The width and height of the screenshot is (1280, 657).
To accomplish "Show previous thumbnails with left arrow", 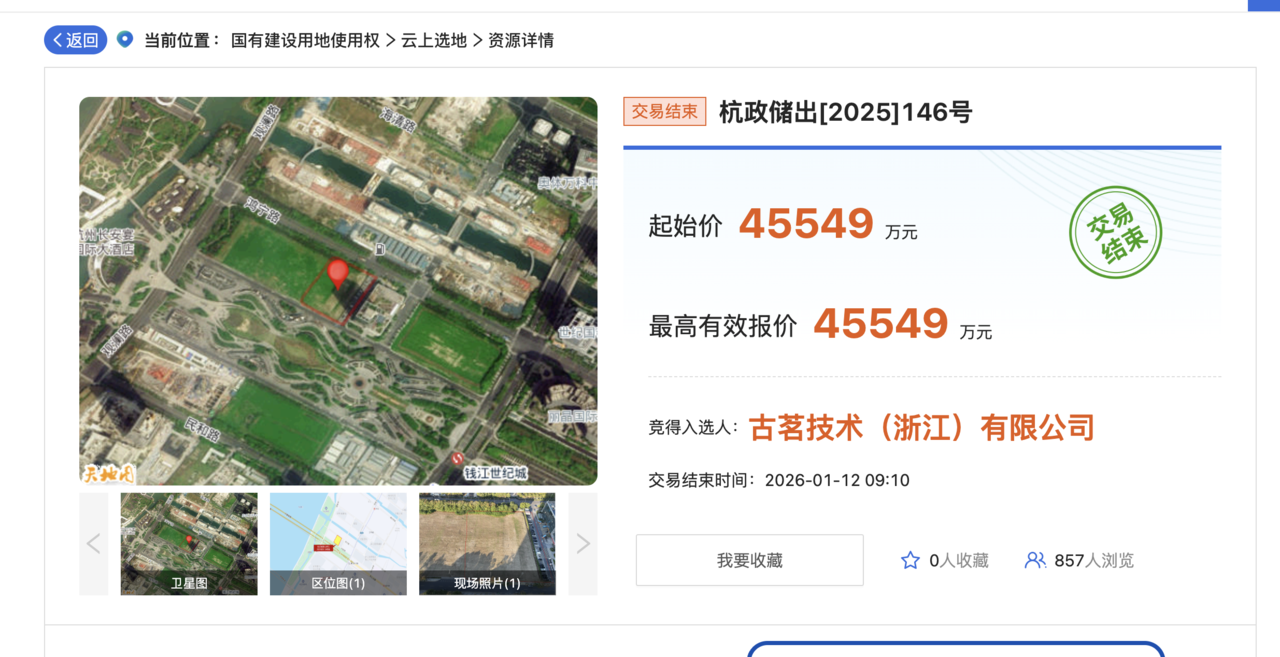I will [94, 544].
